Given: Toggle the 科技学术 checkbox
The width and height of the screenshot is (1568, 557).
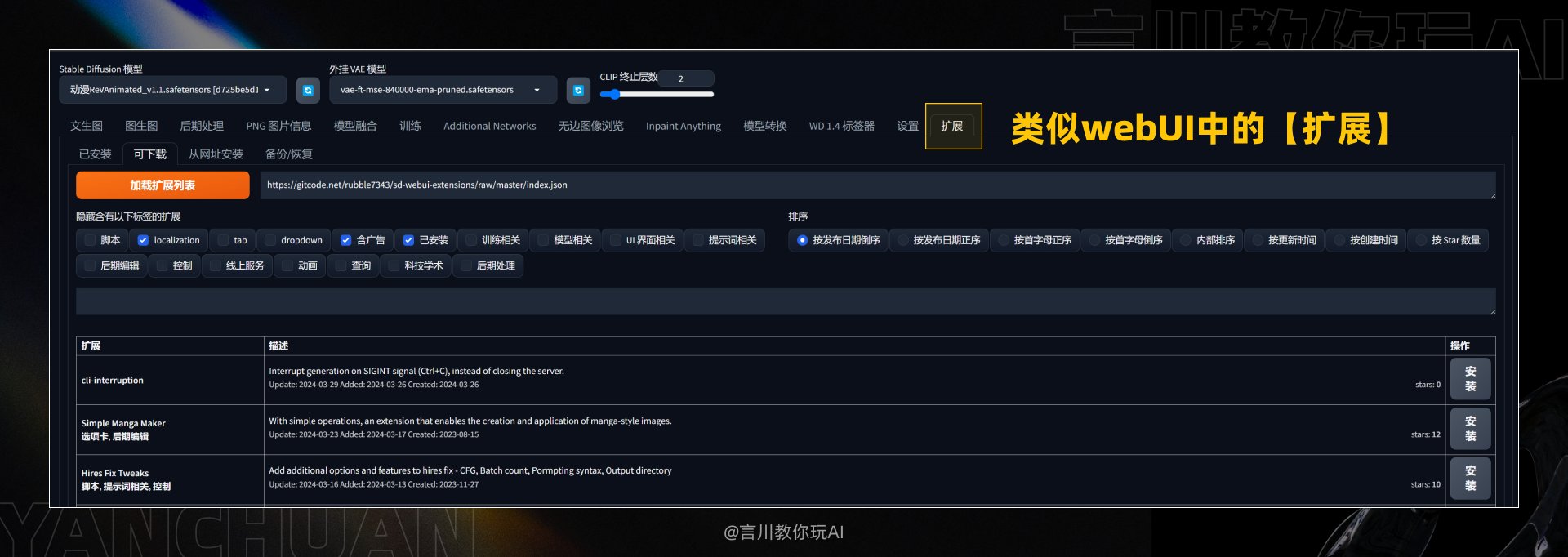Looking at the screenshot, I should 394,265.
